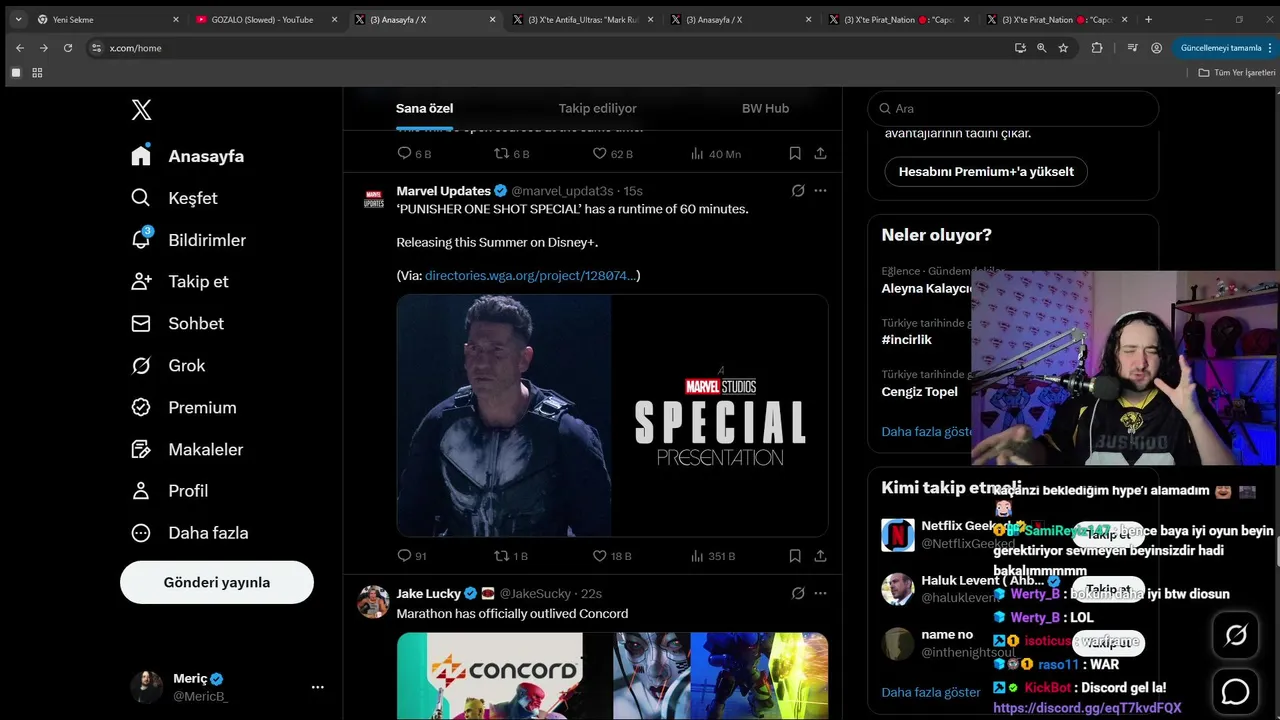
Task: Open account menu next to Meriç
Action: coord(317,687)
